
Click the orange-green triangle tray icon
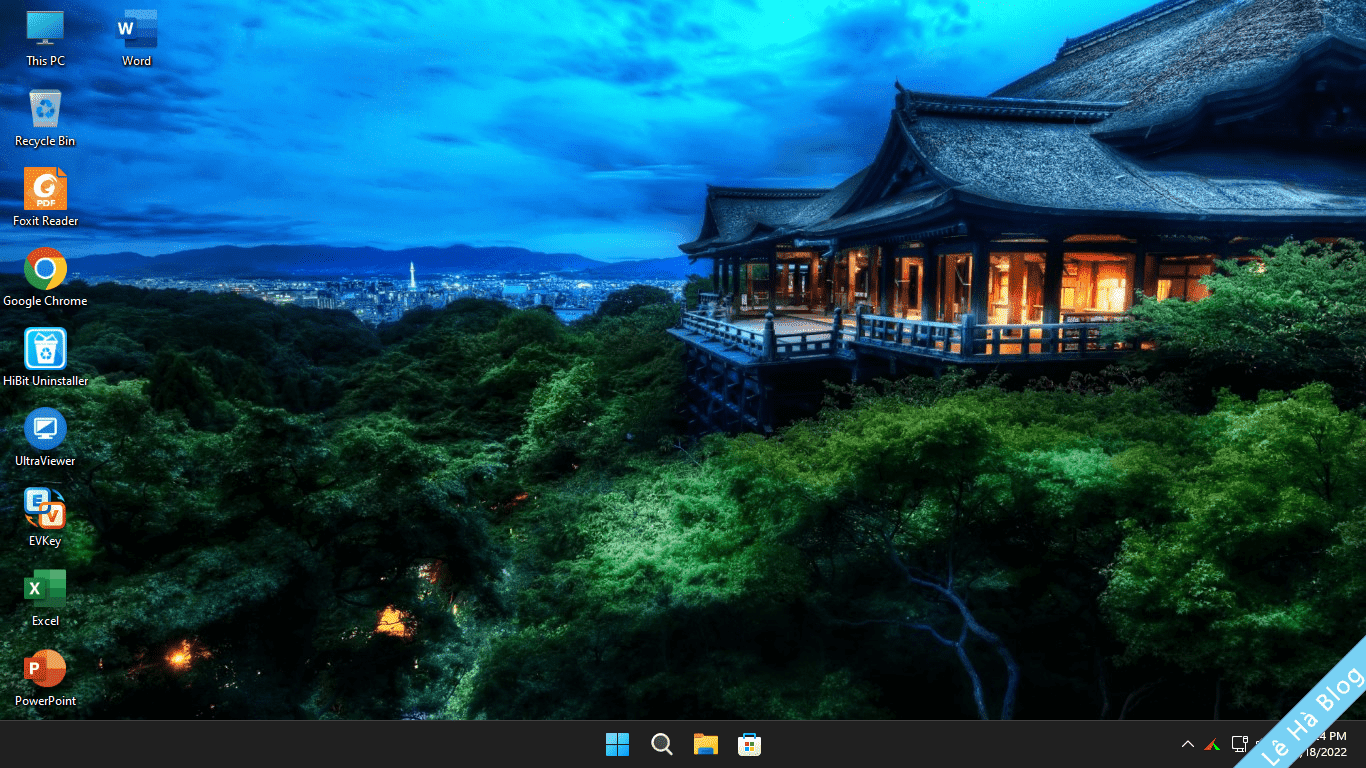tap(1212, 744)
